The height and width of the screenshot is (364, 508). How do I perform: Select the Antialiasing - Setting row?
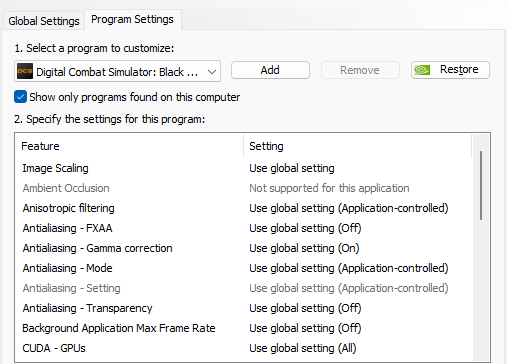(244, 288)
